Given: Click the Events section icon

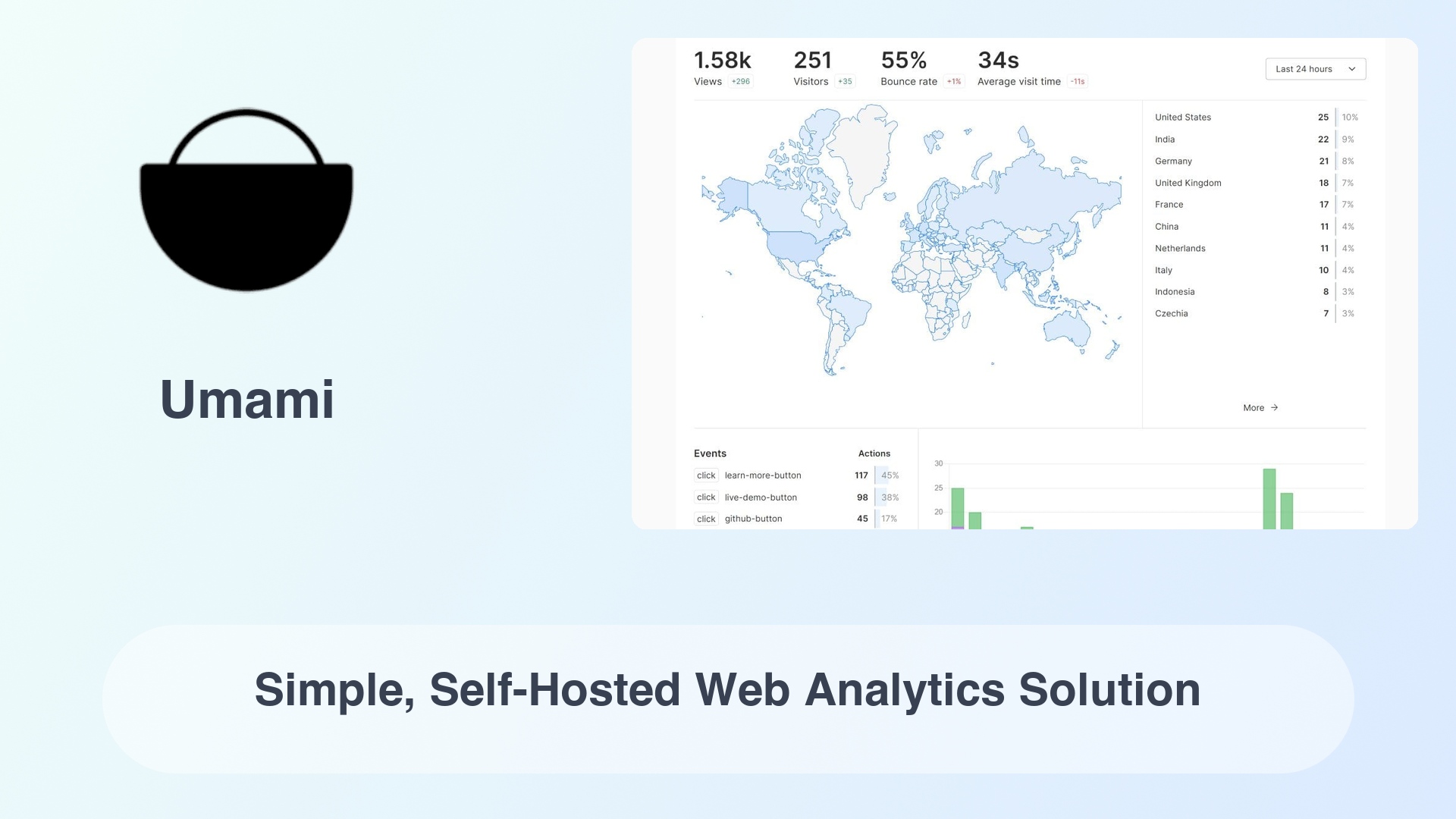Looking at the screenshot, I should click(709, 453).
